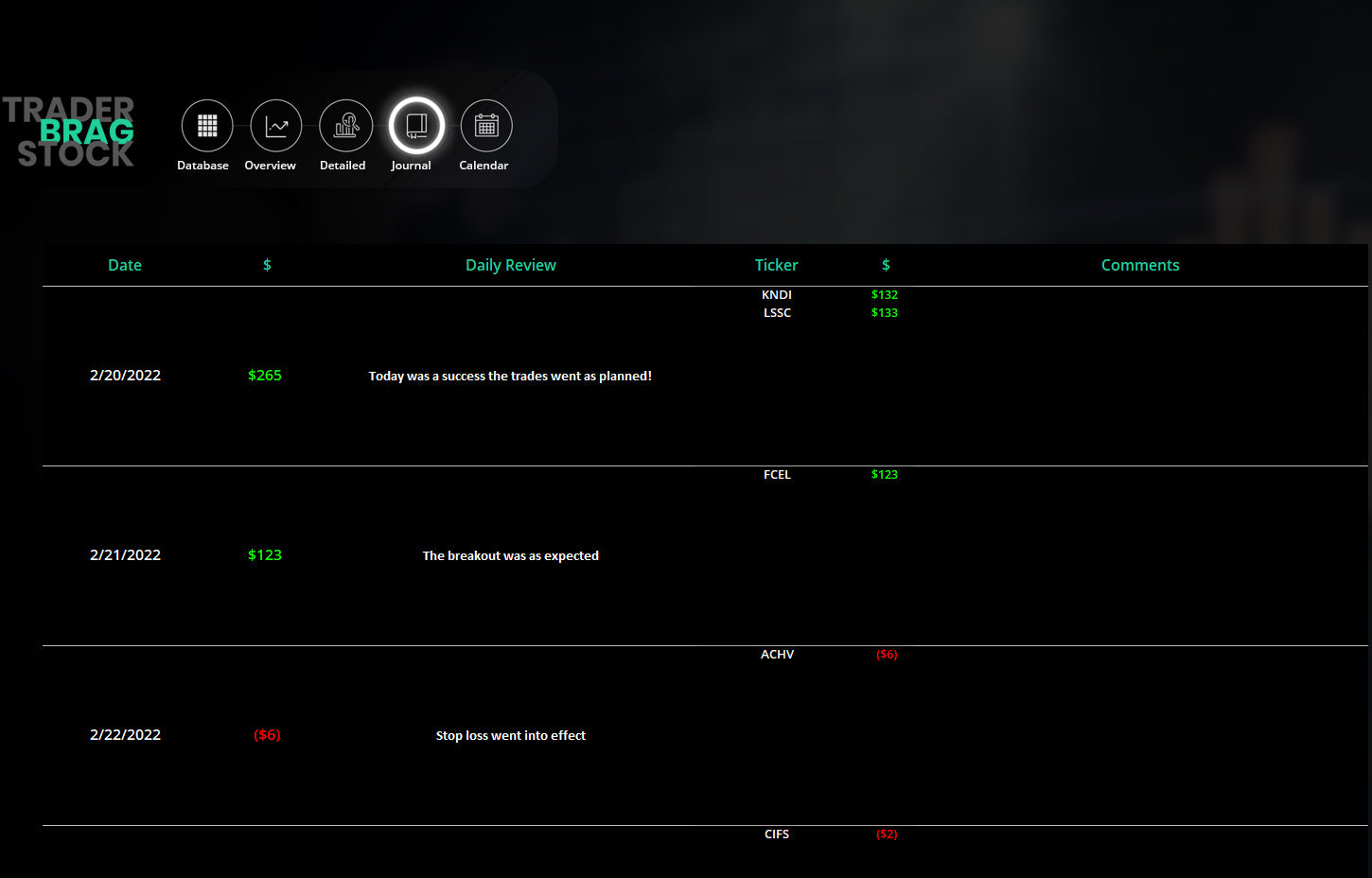Select the ACHV ticker entry
This screenshot has height=878, width=1372.
tap(777, 655)
